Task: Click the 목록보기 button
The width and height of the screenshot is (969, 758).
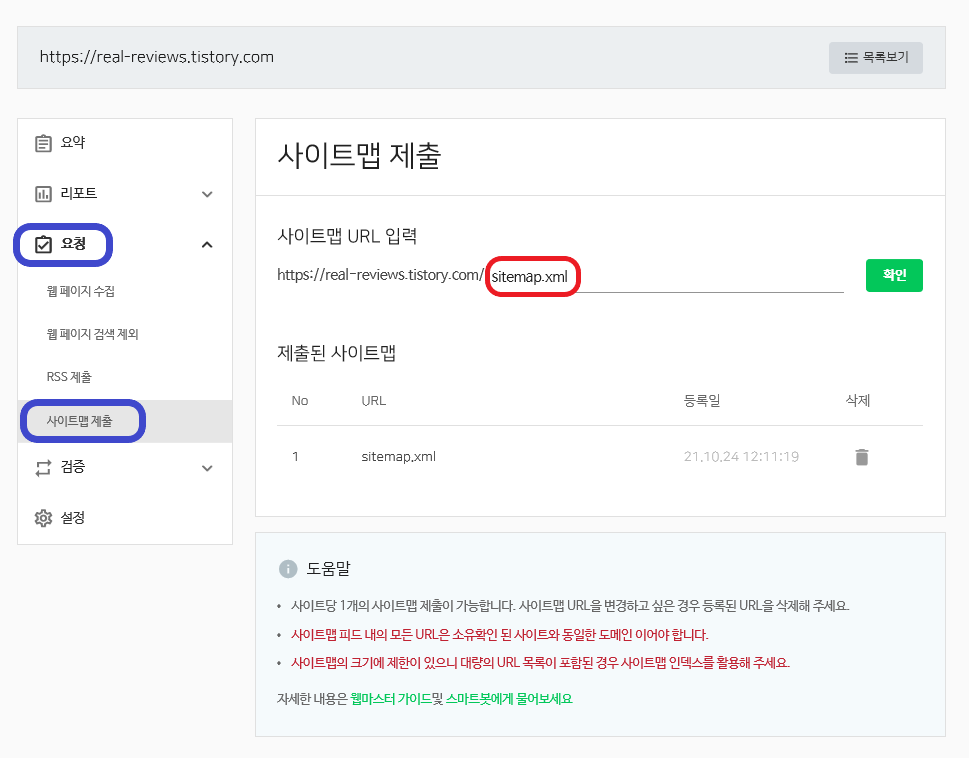Action: [876, 57]
